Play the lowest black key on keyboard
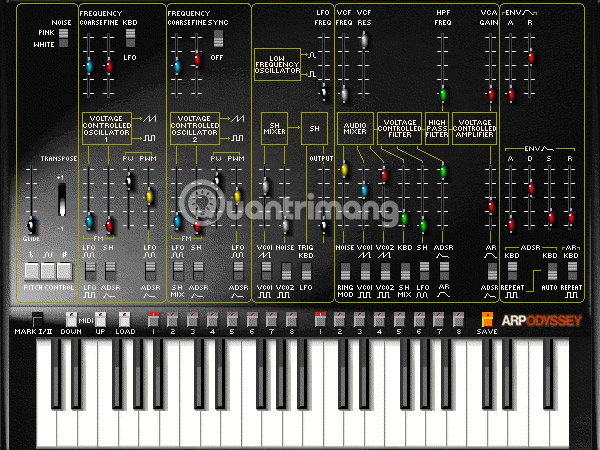Screen dimensions: 600x450 click(x=56, y=373)
